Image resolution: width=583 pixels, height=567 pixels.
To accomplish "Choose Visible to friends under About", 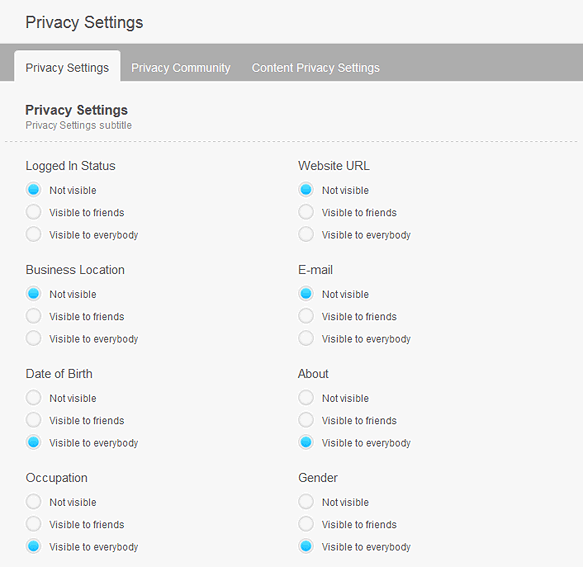I will click(x=306, y=420).
